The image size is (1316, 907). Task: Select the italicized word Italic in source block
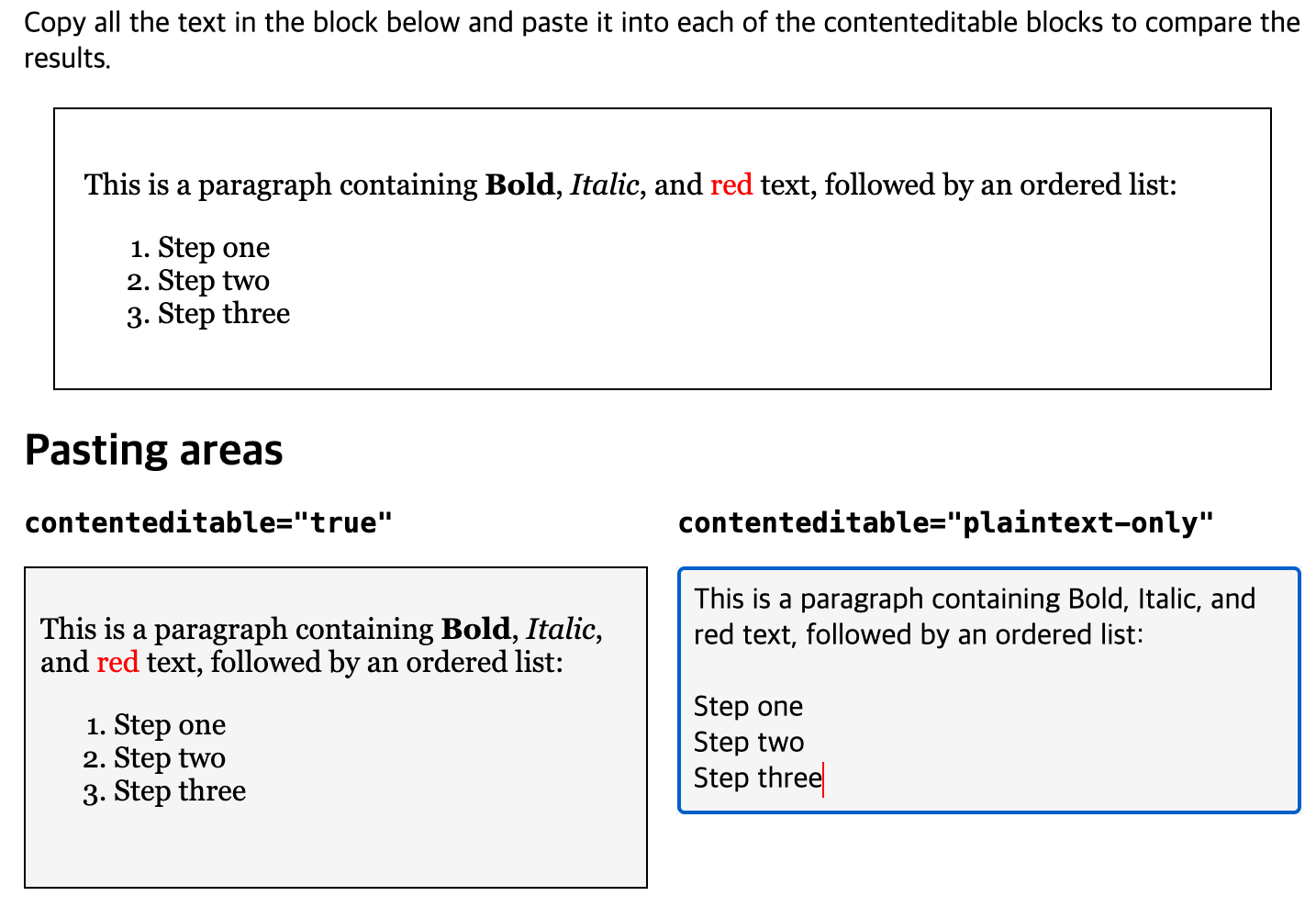[x=605, y=185]
